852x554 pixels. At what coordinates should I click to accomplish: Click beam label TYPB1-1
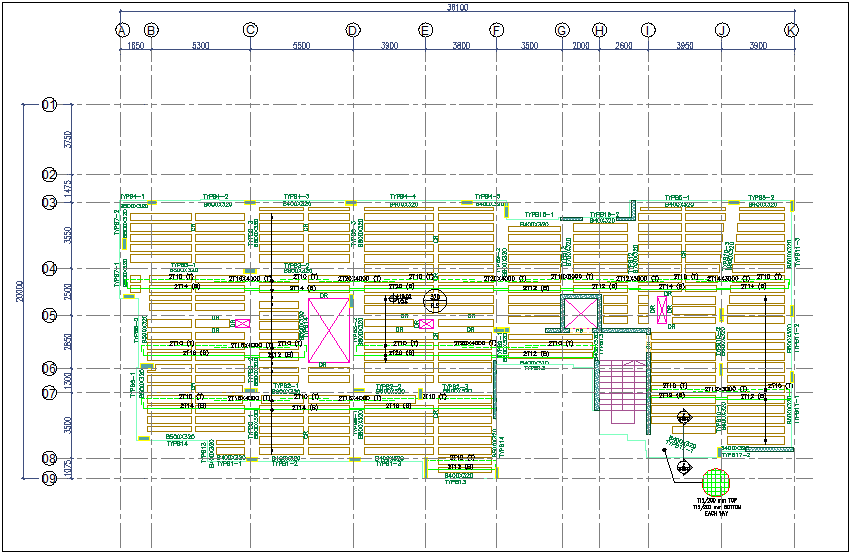(229, 464)
